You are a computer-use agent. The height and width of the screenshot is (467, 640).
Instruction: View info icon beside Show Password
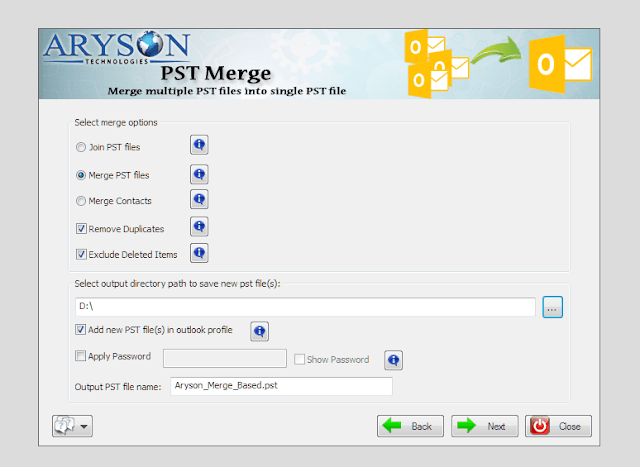click(x=393, y=360)
